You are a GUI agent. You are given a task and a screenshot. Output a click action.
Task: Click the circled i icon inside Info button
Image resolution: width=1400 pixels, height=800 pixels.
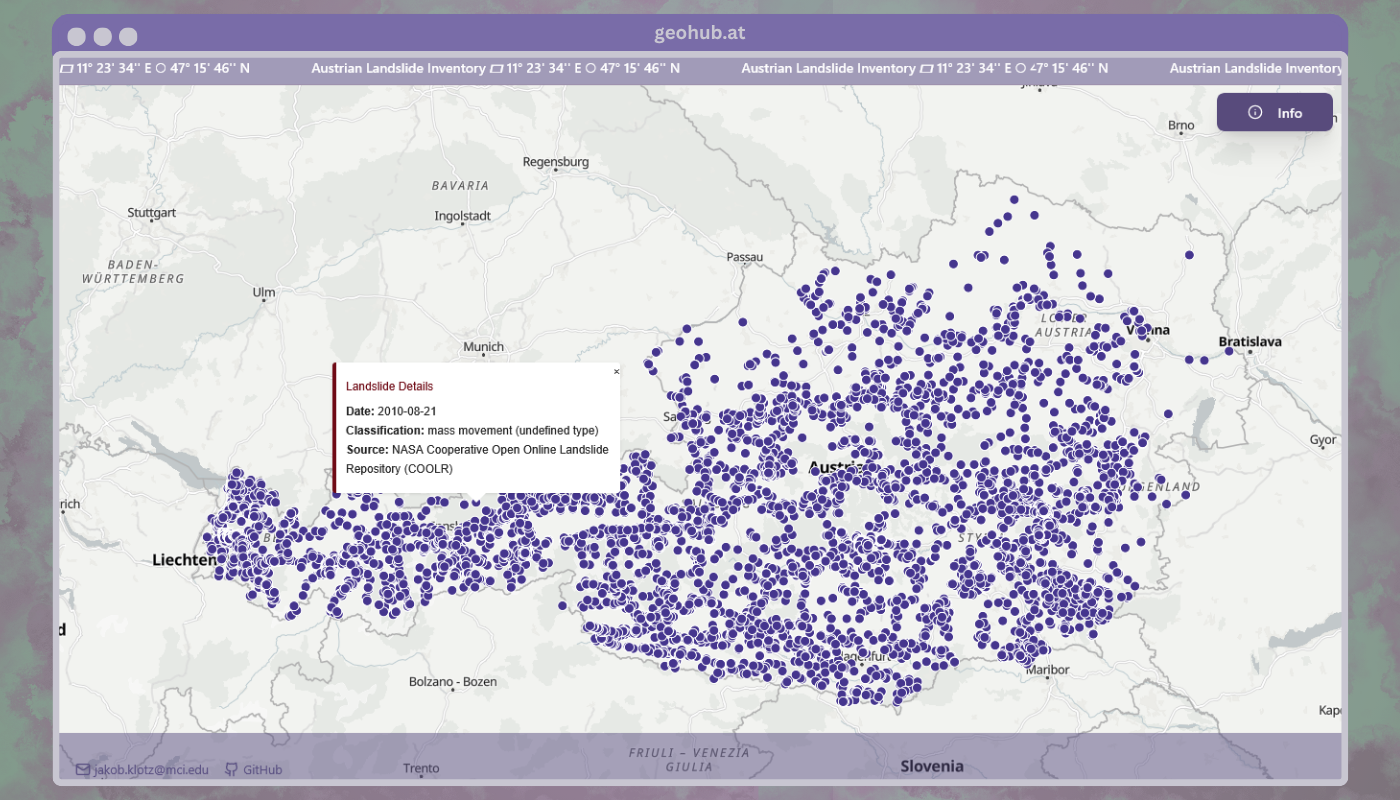[1255, 112]
